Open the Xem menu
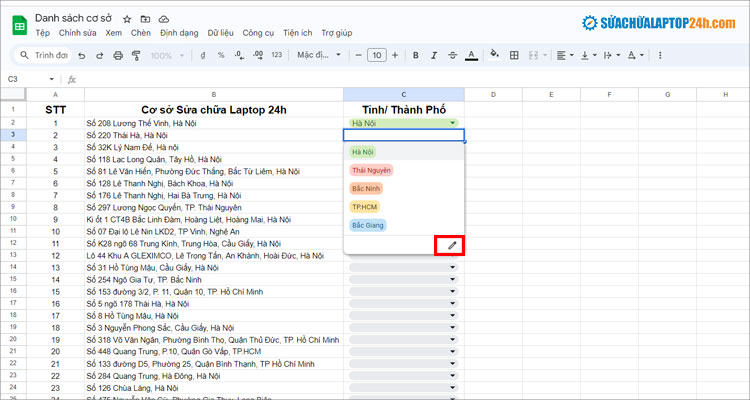 coord(114,33)
